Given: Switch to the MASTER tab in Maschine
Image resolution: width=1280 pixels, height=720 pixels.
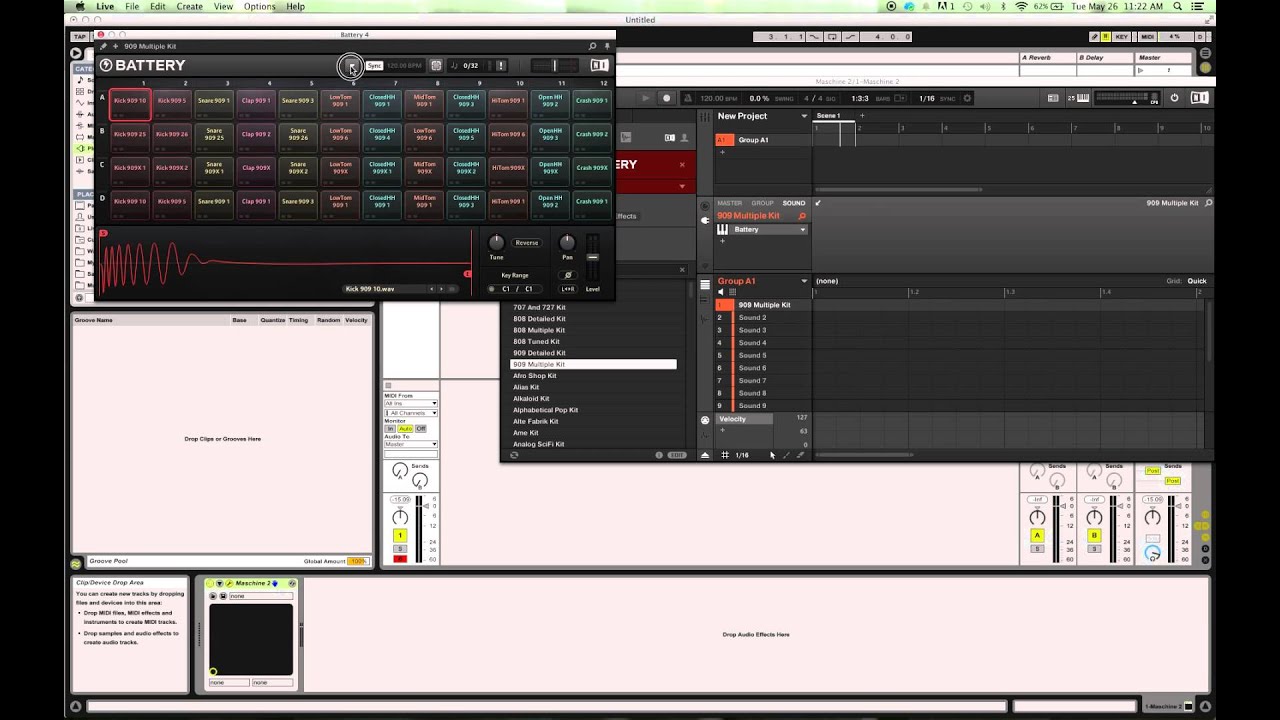Looking at the screenshot, I should coord(730,203).
